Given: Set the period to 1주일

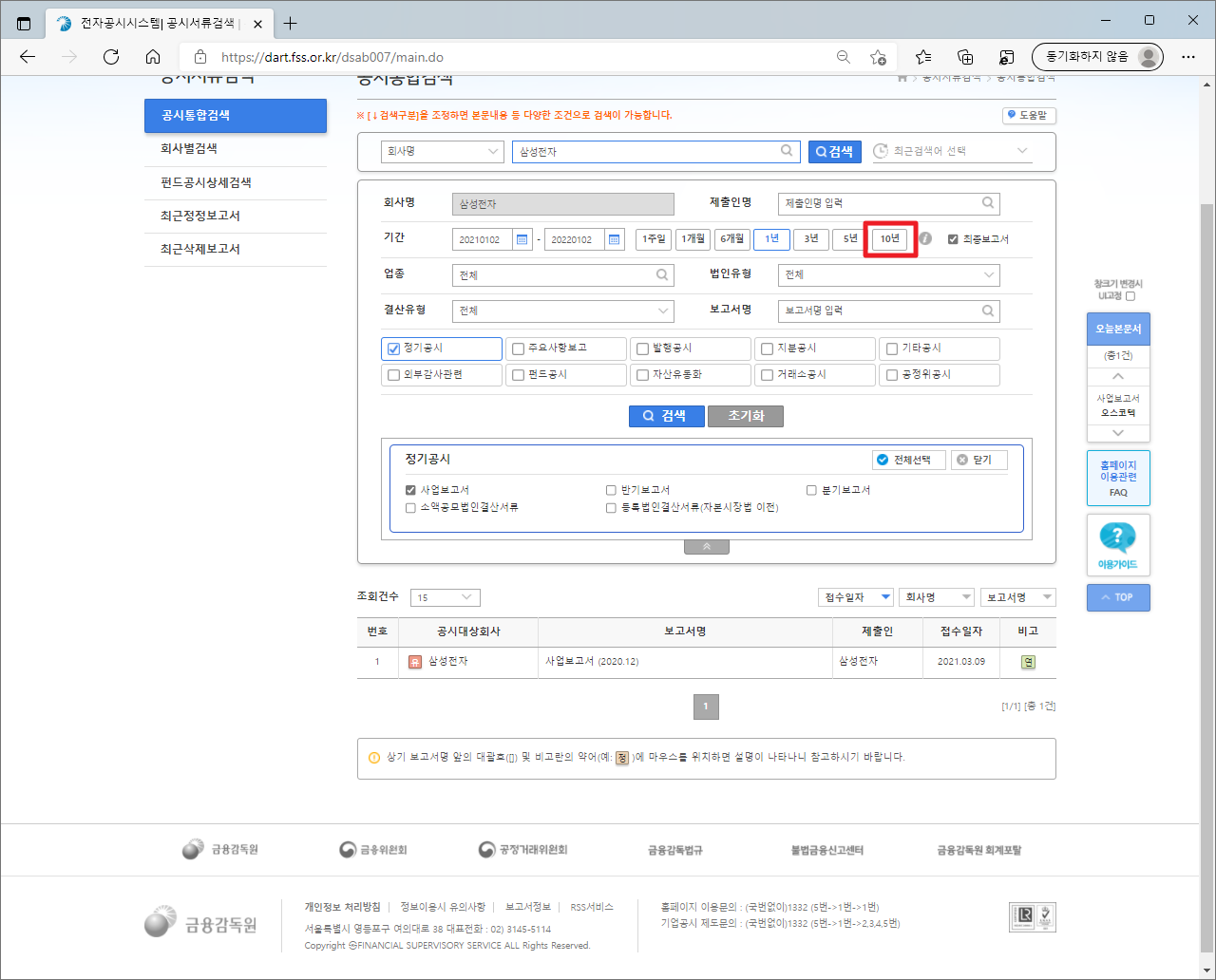Looking at the screenshot, I should coord(654,238).
